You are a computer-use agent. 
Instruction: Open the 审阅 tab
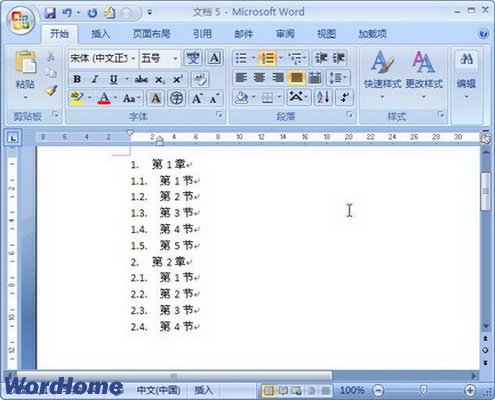[x=285, y=34]
